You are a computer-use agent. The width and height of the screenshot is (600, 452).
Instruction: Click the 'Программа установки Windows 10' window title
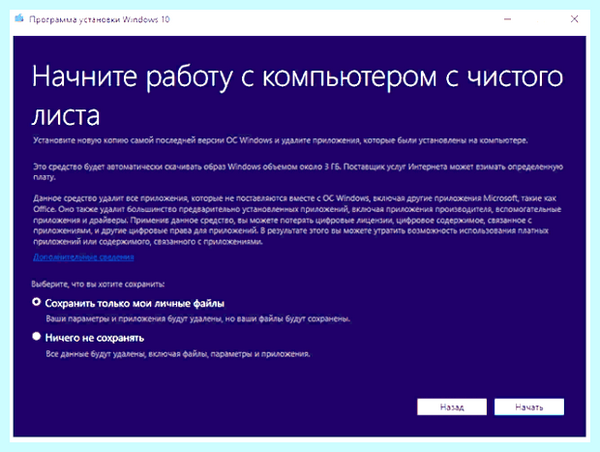[99, 19]
